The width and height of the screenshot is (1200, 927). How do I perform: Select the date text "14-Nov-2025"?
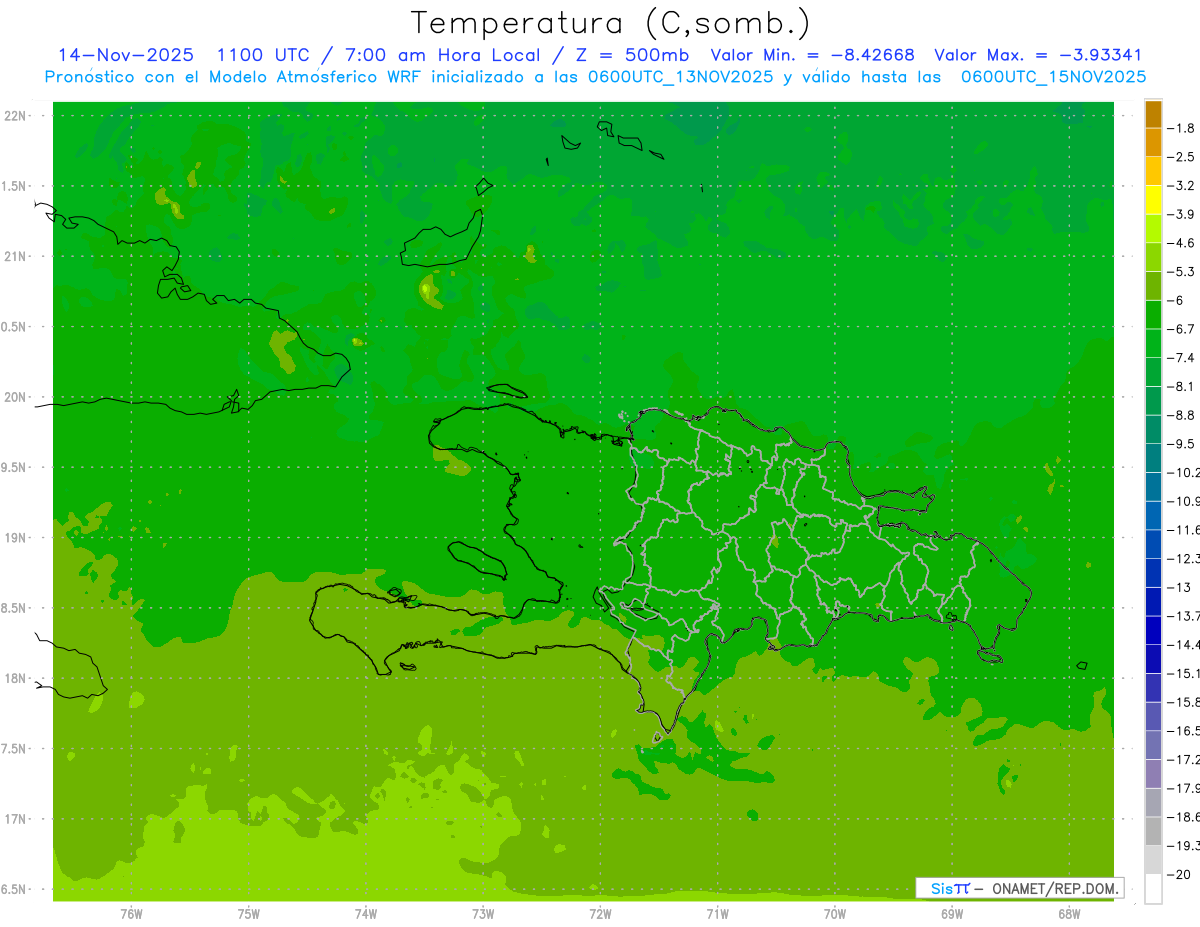click(126, 55)
